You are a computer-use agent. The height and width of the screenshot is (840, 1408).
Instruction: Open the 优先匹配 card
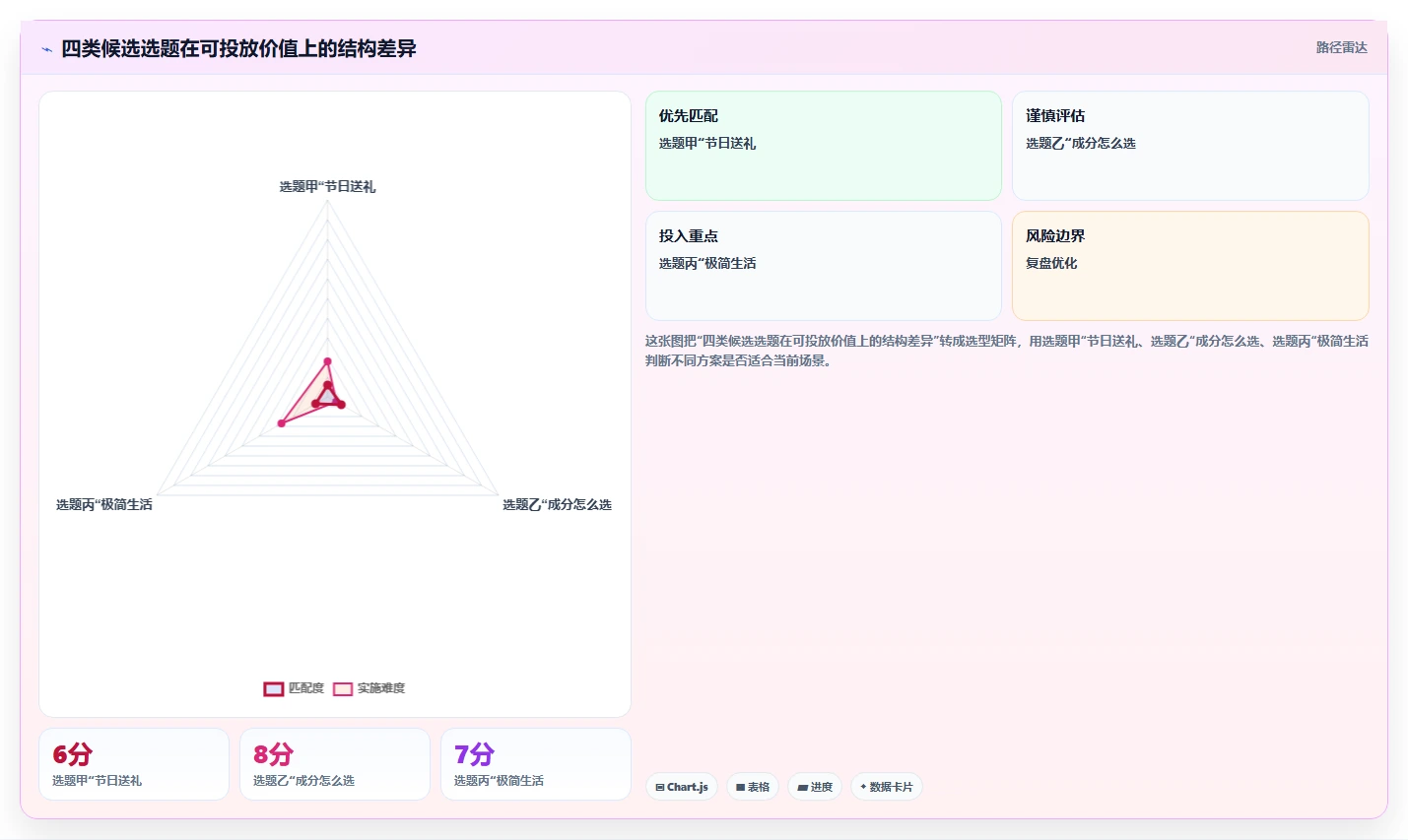[824, 146]
